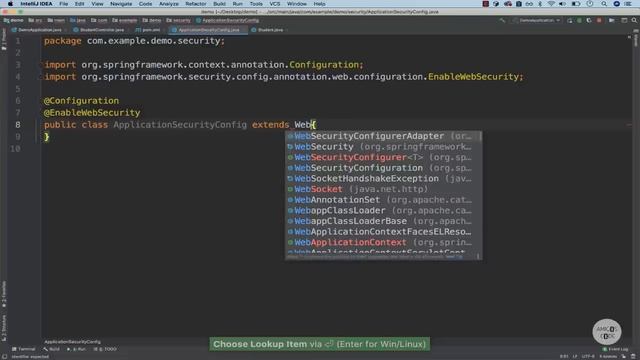Select WebappClassLoader completion suggestion
The height and width of the screenshot is (360, 640).
[x=382, y=210]
